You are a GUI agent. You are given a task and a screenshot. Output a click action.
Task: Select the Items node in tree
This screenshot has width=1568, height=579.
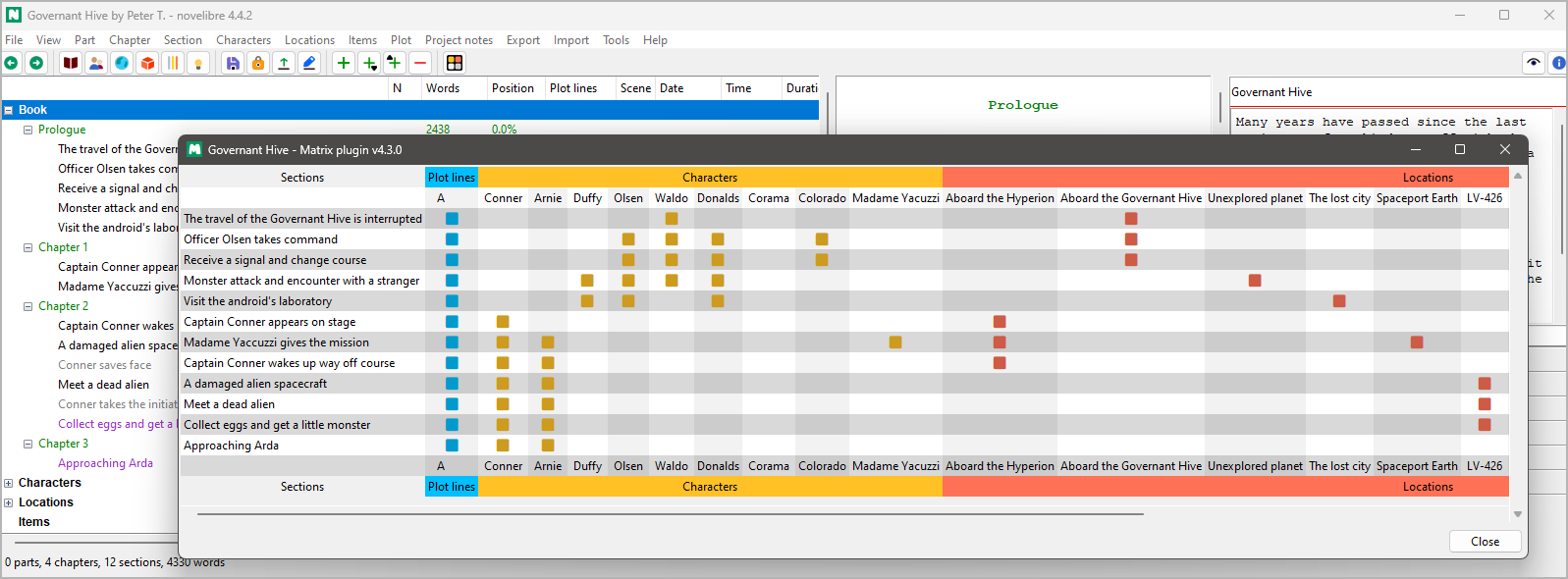point(33,522)
